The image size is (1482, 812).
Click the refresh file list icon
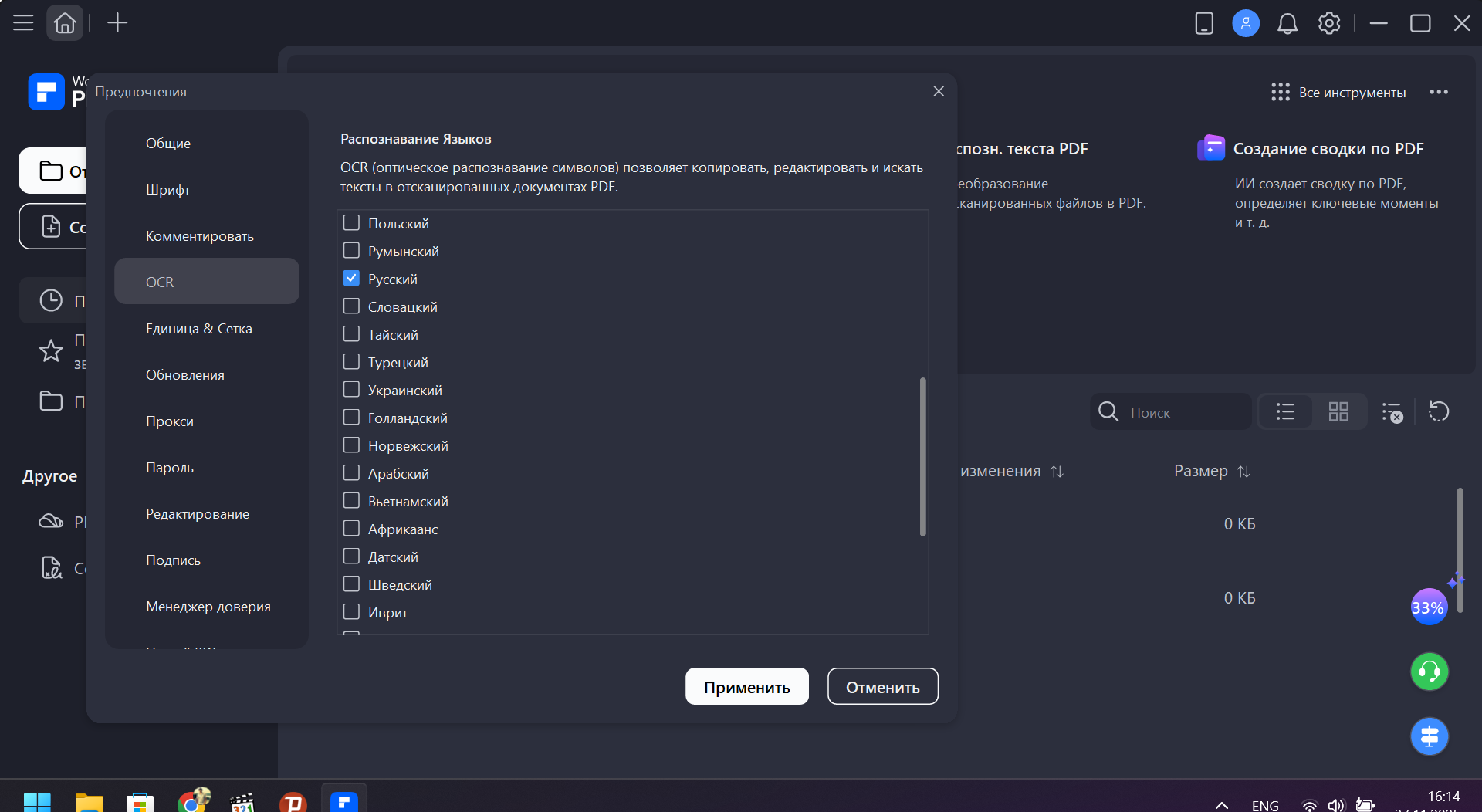1439,411
